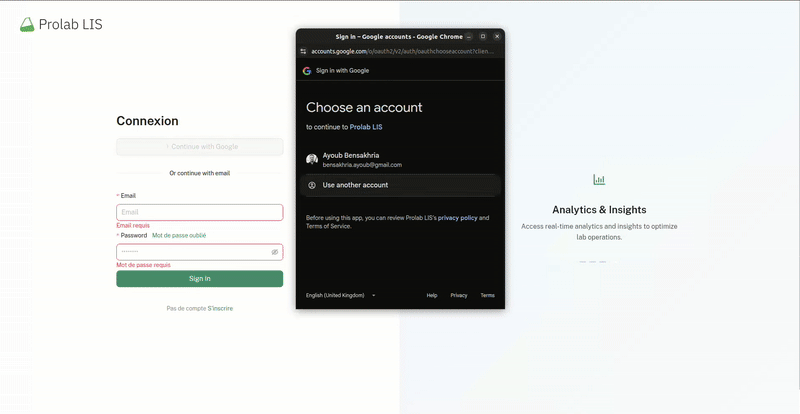Click the green Sign in button
Viewport: 800px width, 414px height.
(x=199, y=279)
